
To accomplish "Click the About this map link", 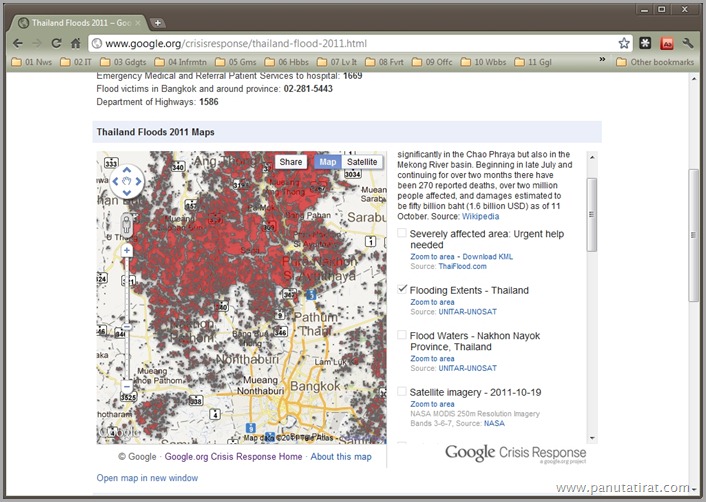I will [341, 457].
